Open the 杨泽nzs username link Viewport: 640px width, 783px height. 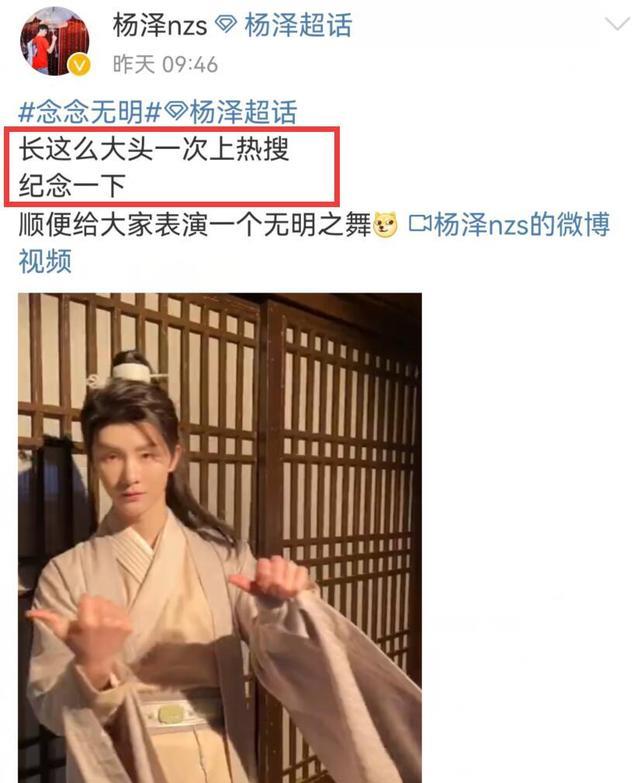pyautogui.click(x=160, y=25)
